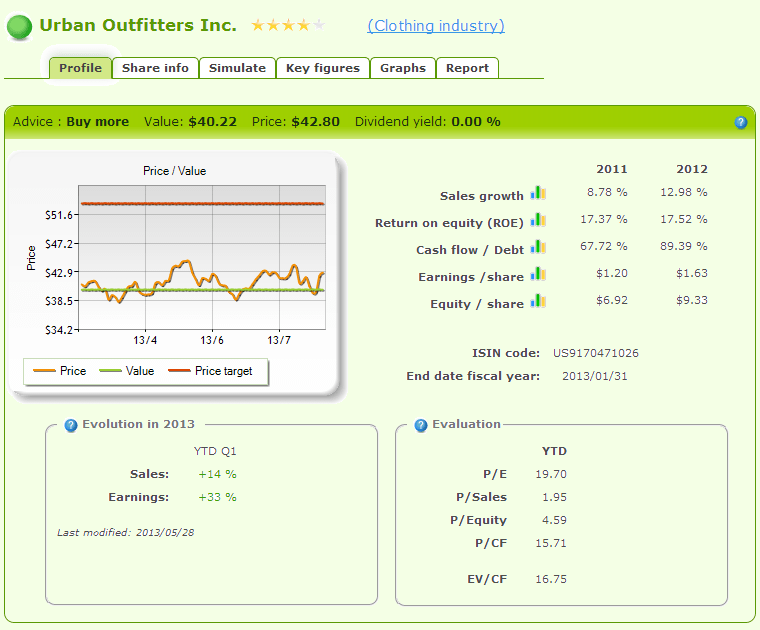Screen dimensions: 760x630
Task: Click the Urban Outfitters Inc. title
Action: coord(138,25)
